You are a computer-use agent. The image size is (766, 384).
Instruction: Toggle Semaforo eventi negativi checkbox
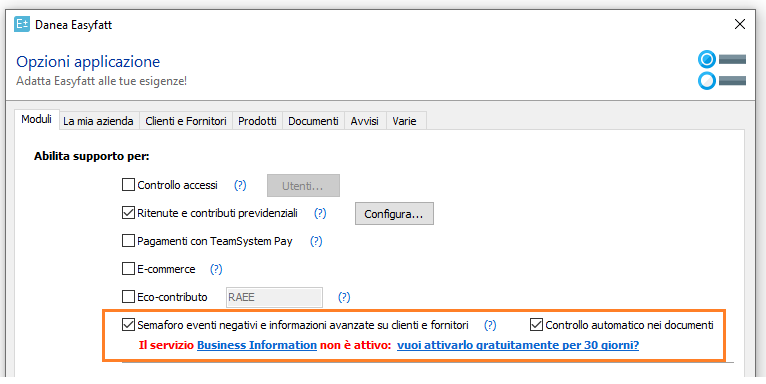click(x=128, y=325)
